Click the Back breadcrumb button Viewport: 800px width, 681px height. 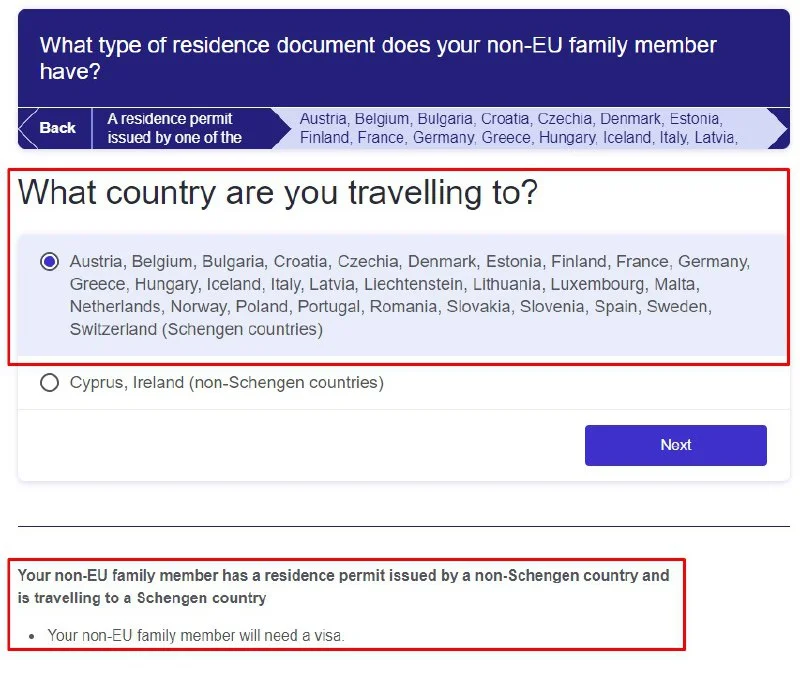pyautogui.click(x=58, y=128)
